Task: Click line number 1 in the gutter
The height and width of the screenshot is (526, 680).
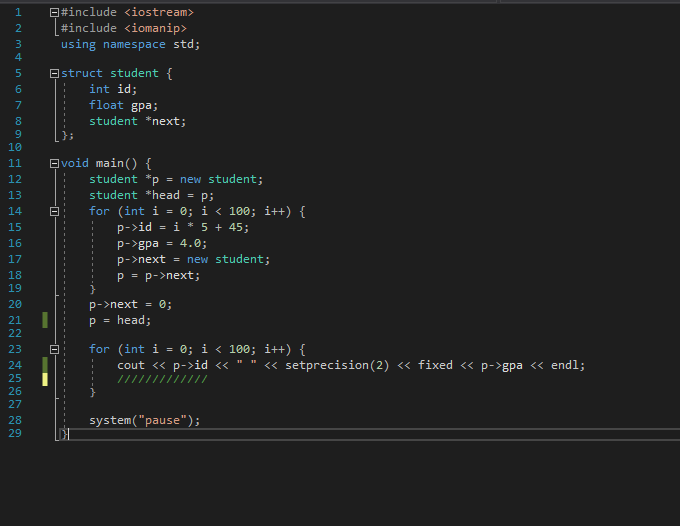Action: point(18,13)
